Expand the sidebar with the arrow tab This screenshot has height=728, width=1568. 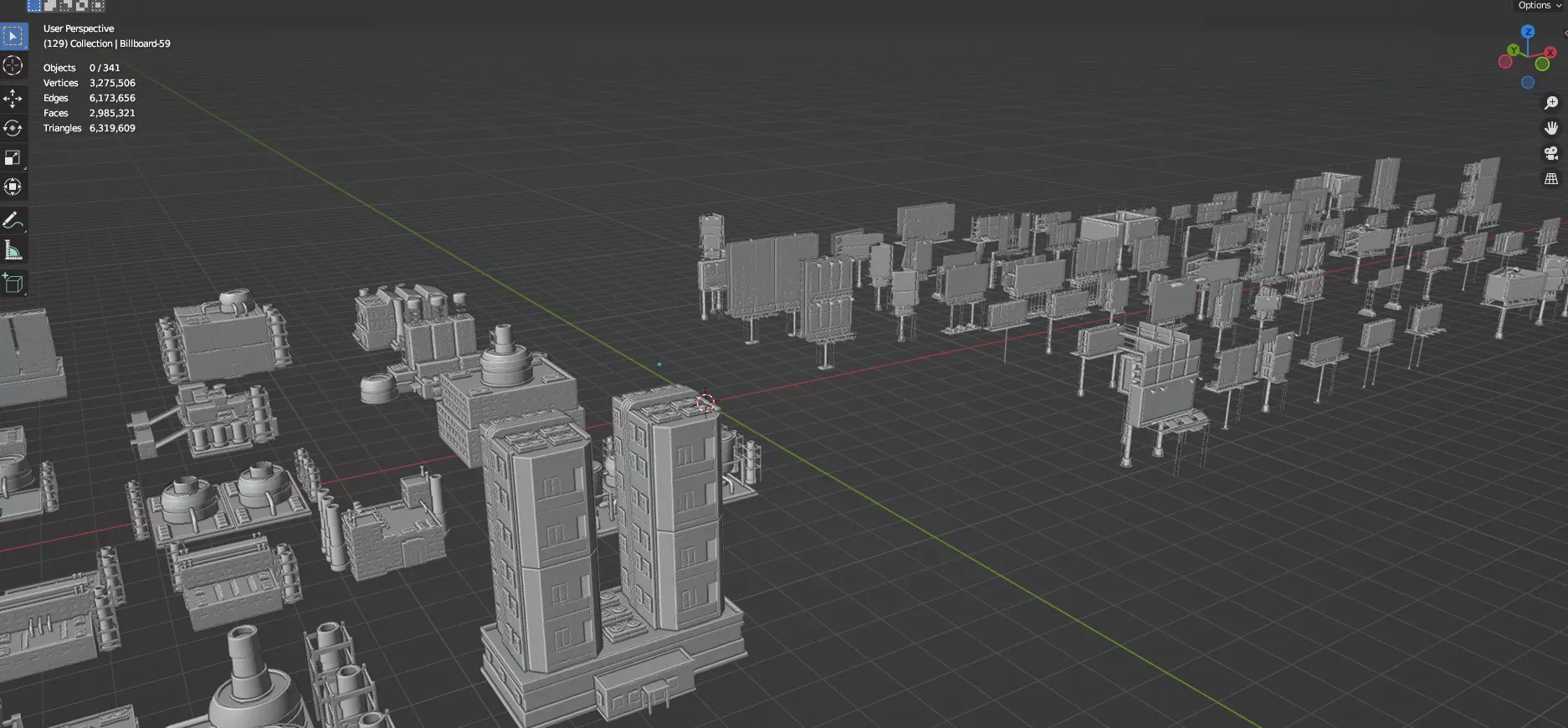point(1565,33)
